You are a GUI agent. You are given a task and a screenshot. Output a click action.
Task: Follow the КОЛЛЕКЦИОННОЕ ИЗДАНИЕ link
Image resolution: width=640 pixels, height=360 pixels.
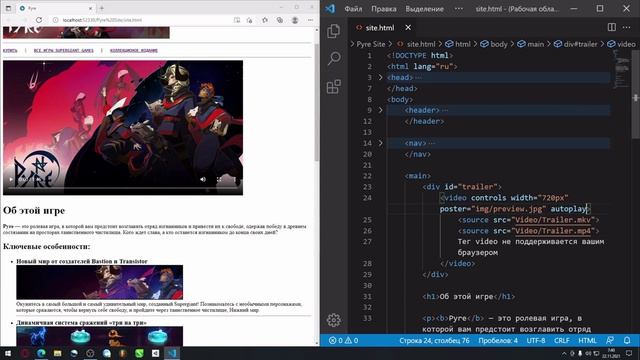133,50
